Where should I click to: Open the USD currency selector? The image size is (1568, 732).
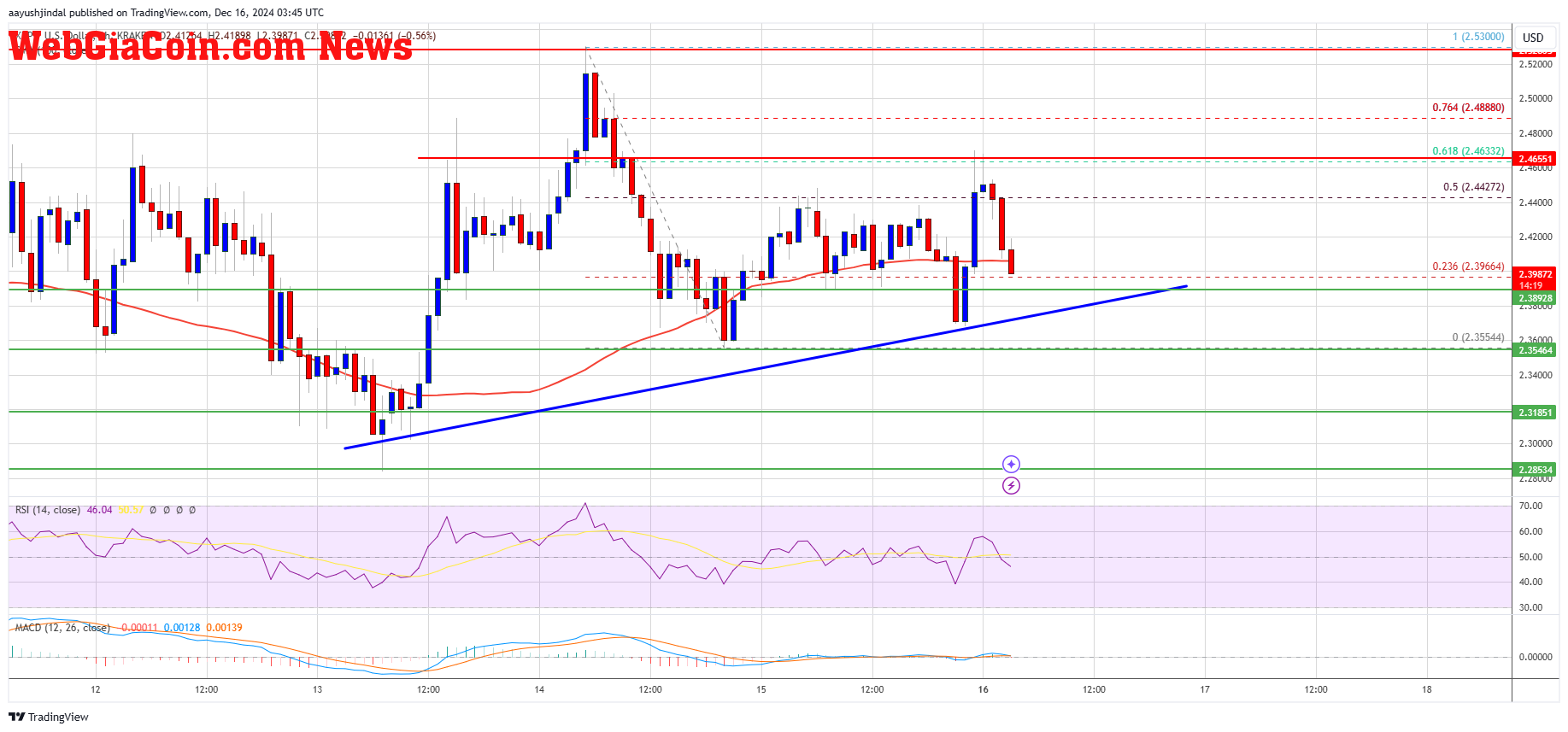pos(1533,38)
